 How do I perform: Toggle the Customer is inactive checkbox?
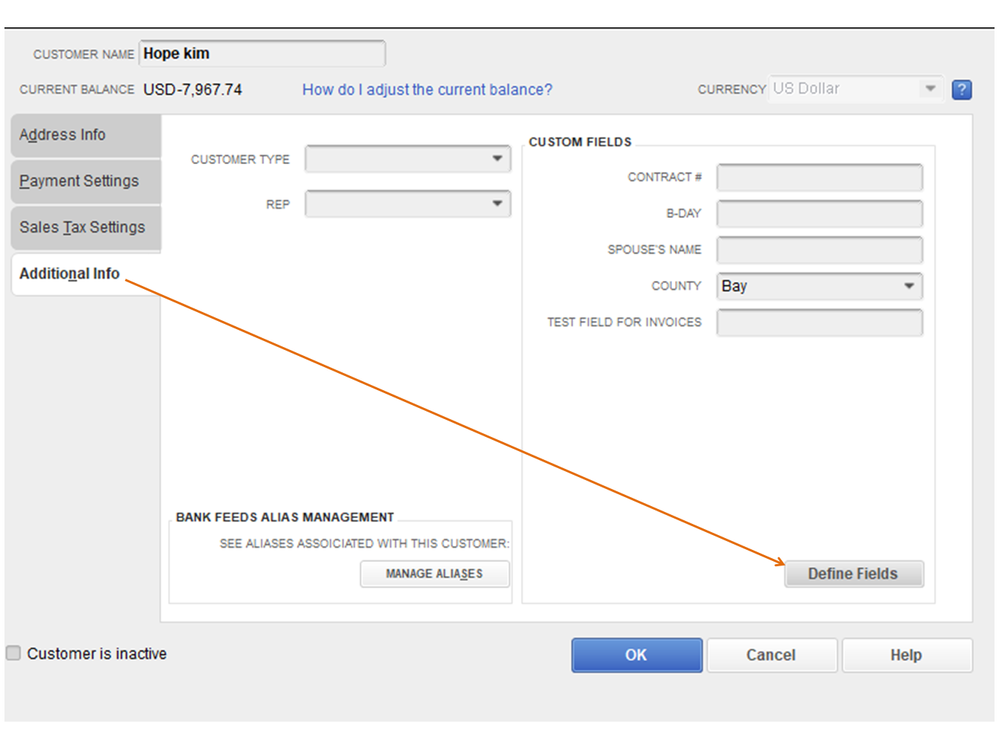click(x=14, y=653)
